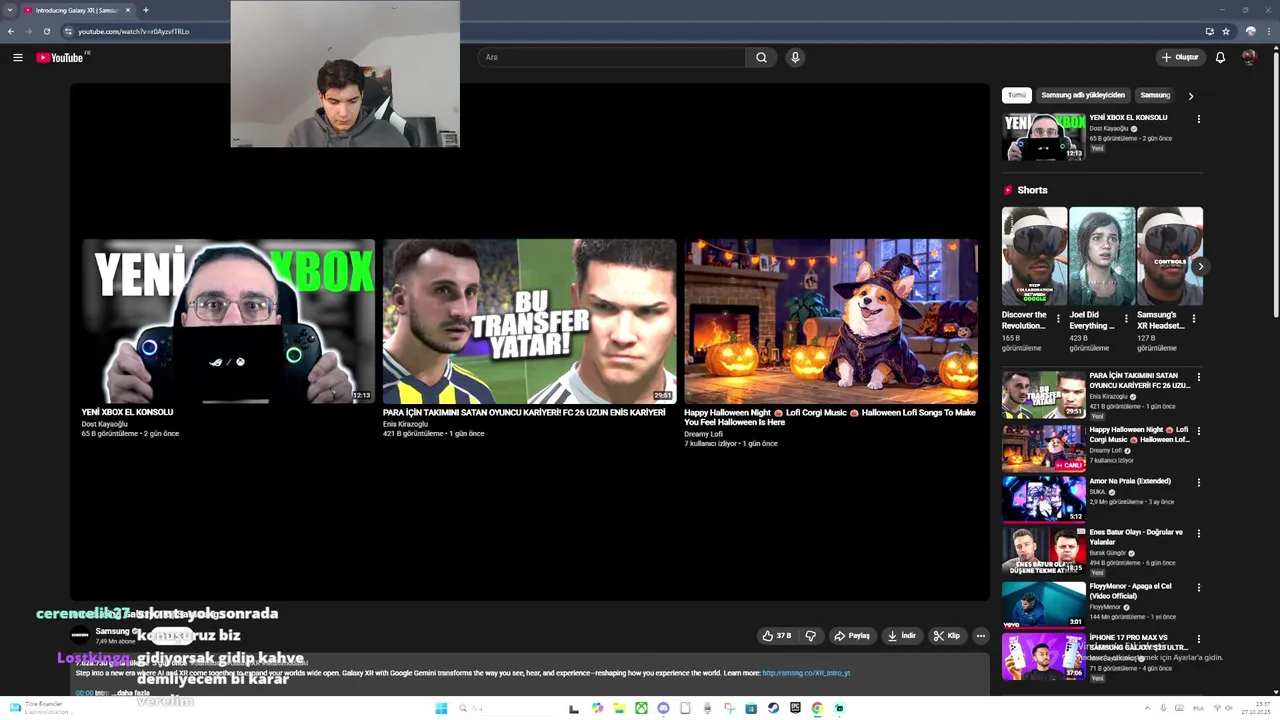Image resolution: width=1280 pixels, height=720 pixels.
Task: Open options for iPhone 17 Pro Max video
Action: point(1198,639)
